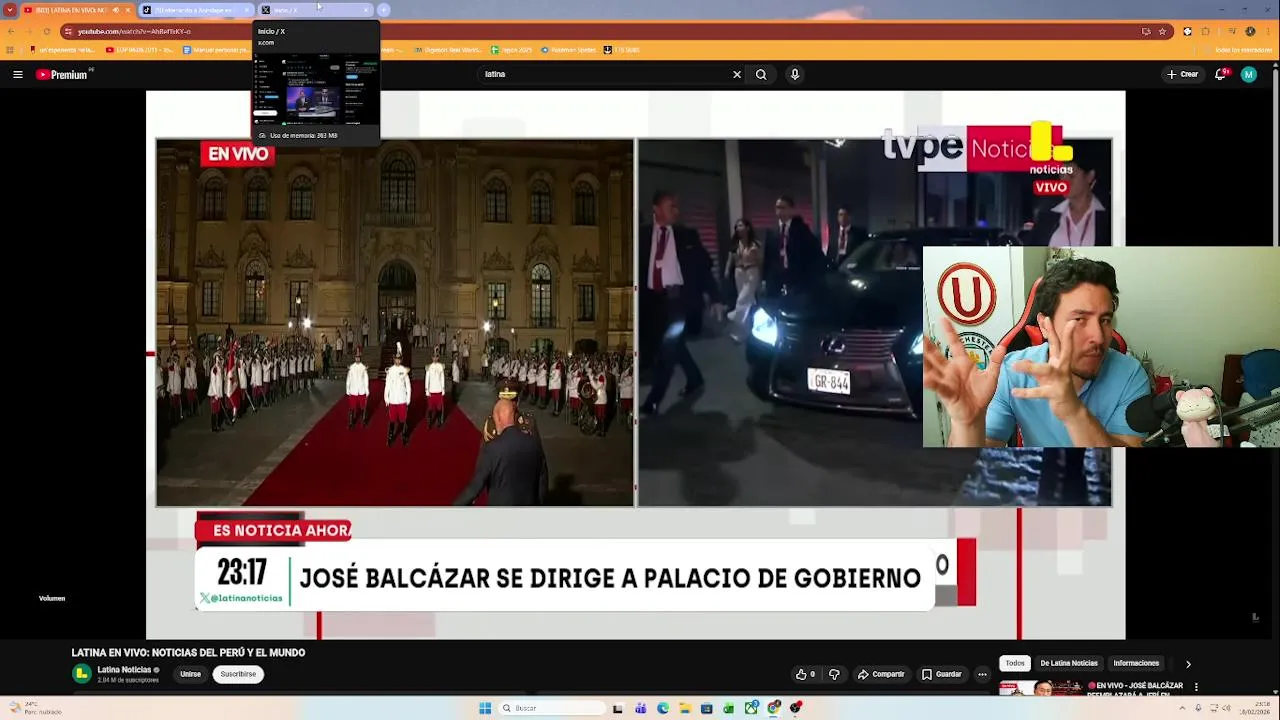Start voice search with microphone icon
Screen dimensions: 1280x720
[795, 74]
